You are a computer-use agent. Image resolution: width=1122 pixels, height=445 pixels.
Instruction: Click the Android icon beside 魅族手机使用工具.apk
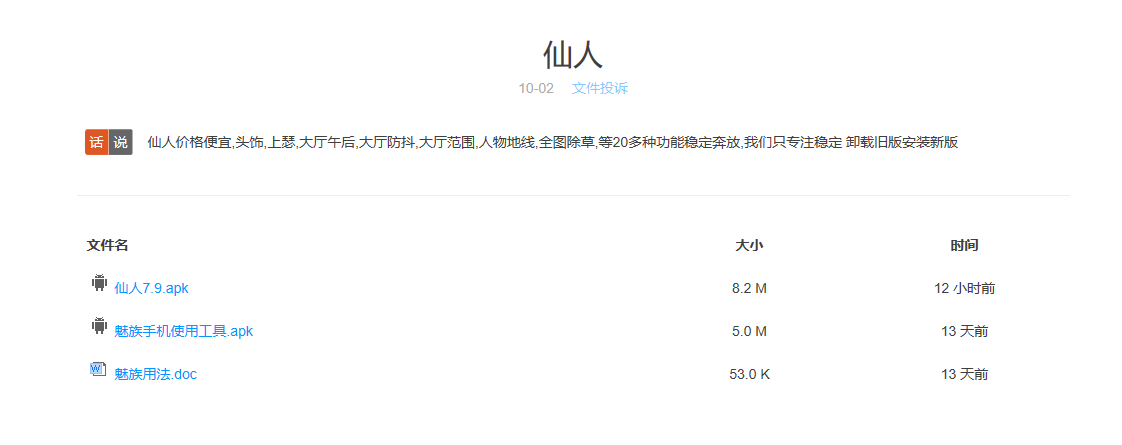pyautogui.click(x=98, y=326)
